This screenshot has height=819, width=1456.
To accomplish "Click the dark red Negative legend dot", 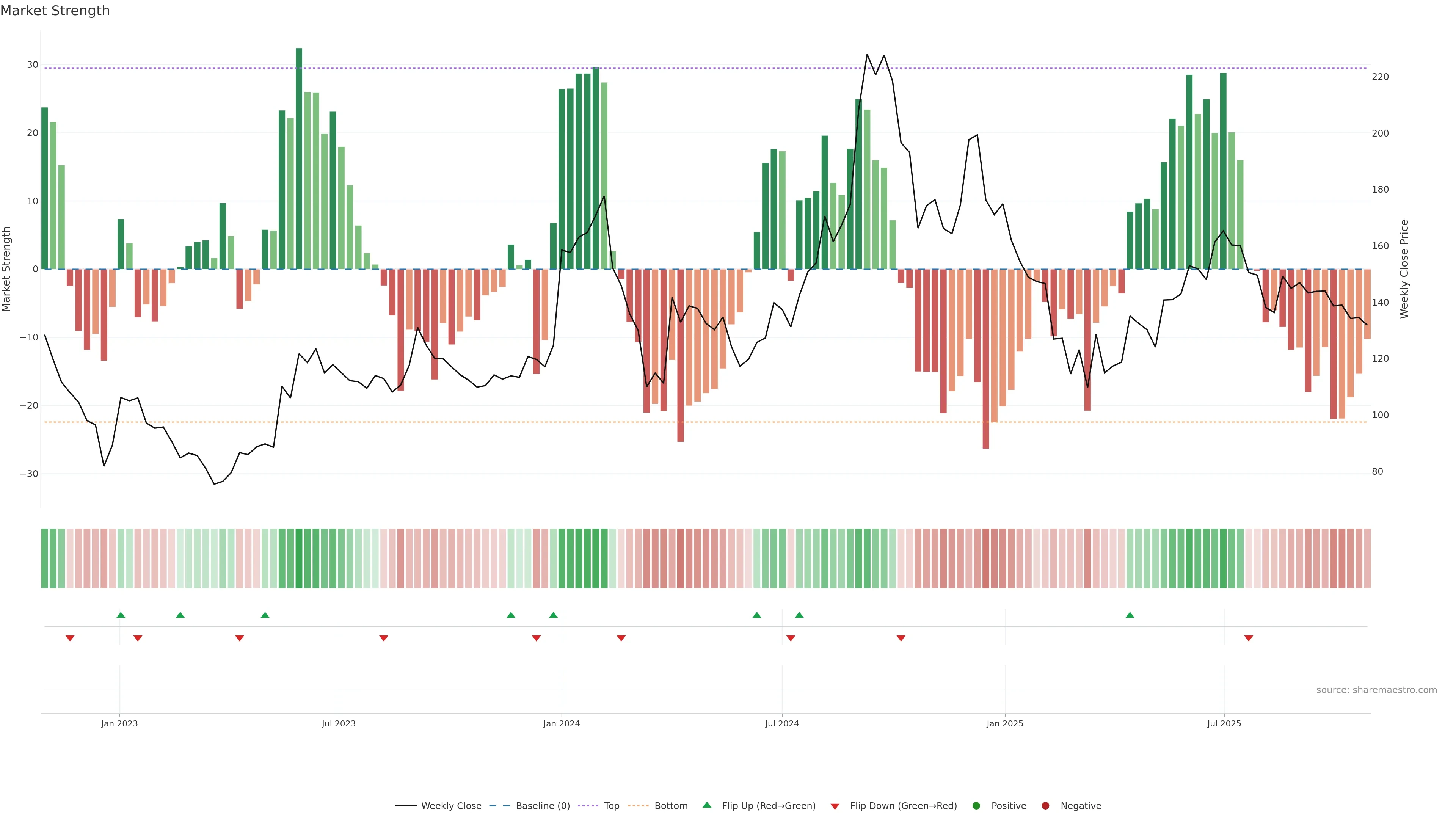I will click(x=1045, y=806).
